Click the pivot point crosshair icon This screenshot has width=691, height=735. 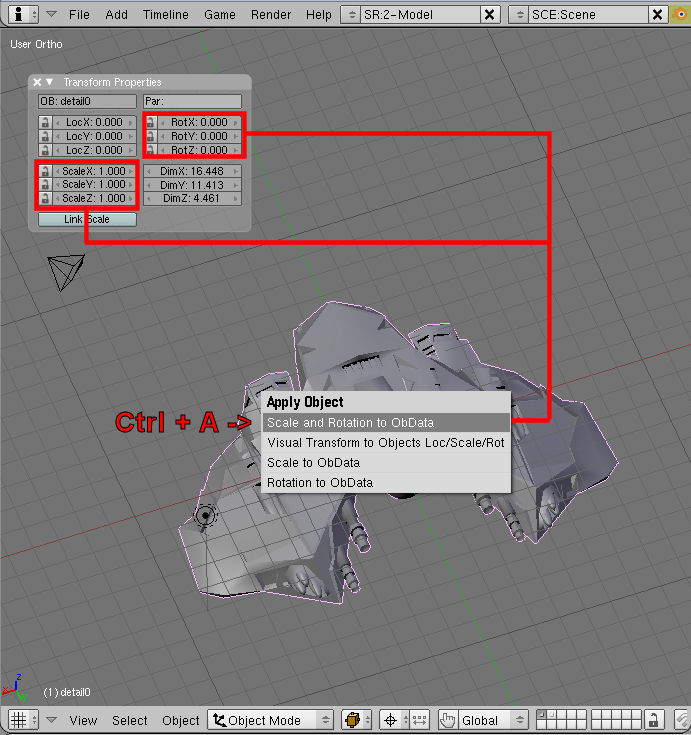391,720
